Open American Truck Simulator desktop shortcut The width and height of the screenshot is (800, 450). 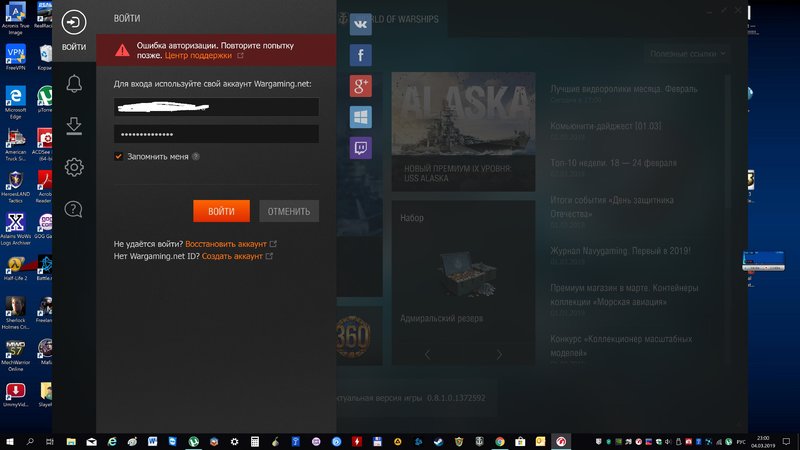coord(15,145)
